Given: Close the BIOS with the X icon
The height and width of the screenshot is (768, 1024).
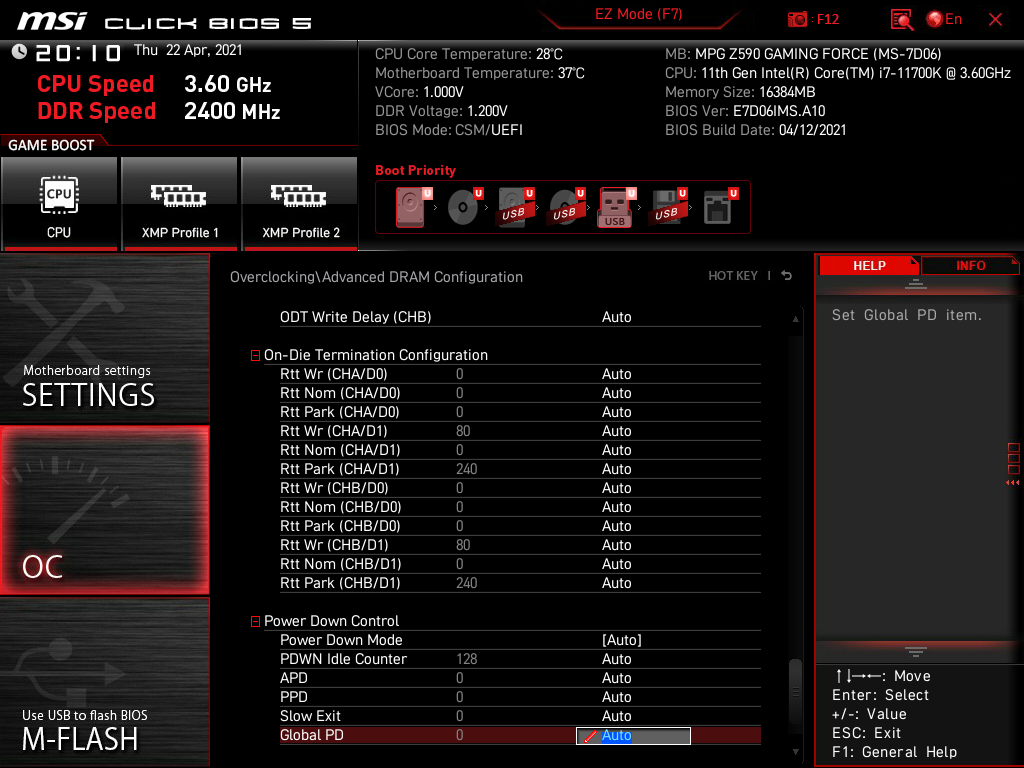Looking at the screenshot, I should click(x=995, y=20).
